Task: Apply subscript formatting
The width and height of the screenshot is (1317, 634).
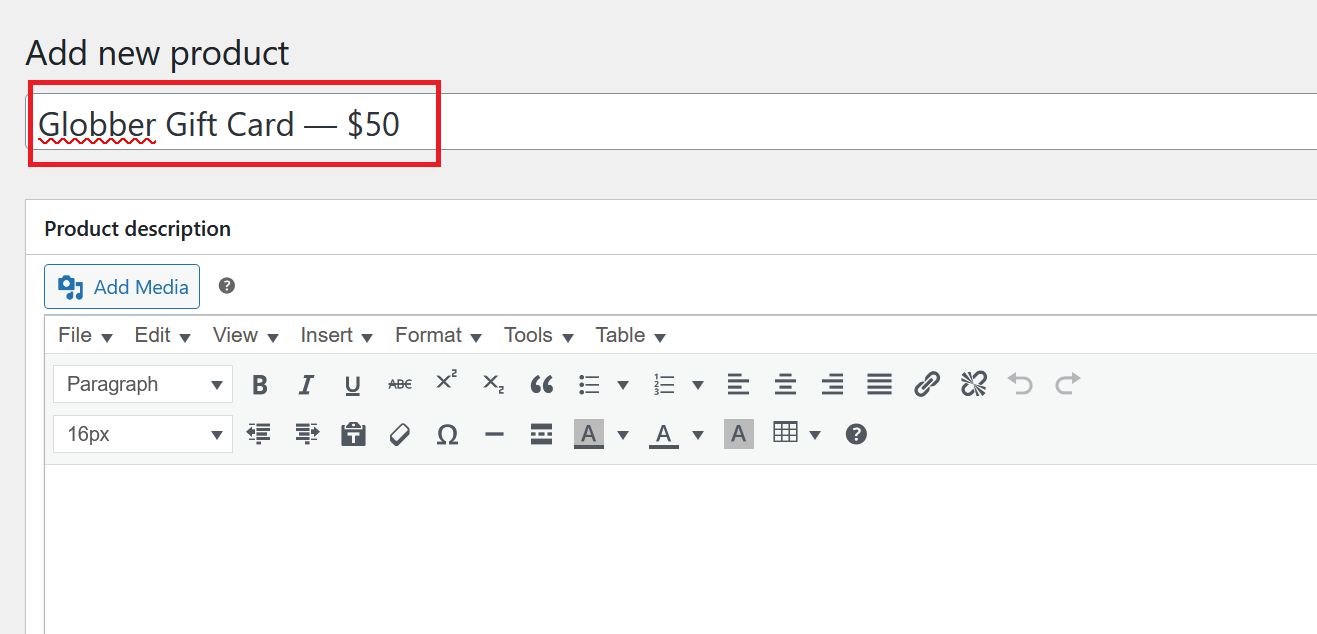Action: (493, 384)
